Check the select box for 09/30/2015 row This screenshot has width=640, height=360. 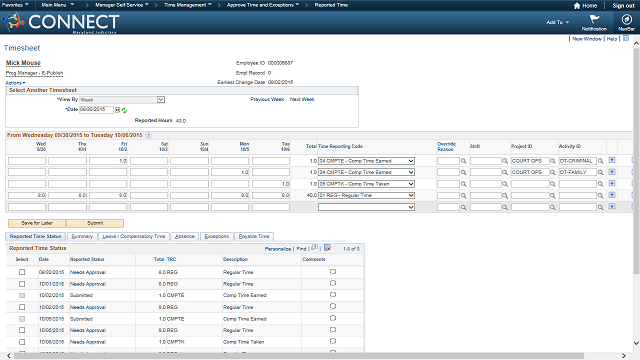pyautogui.click(x=22, y=272)
